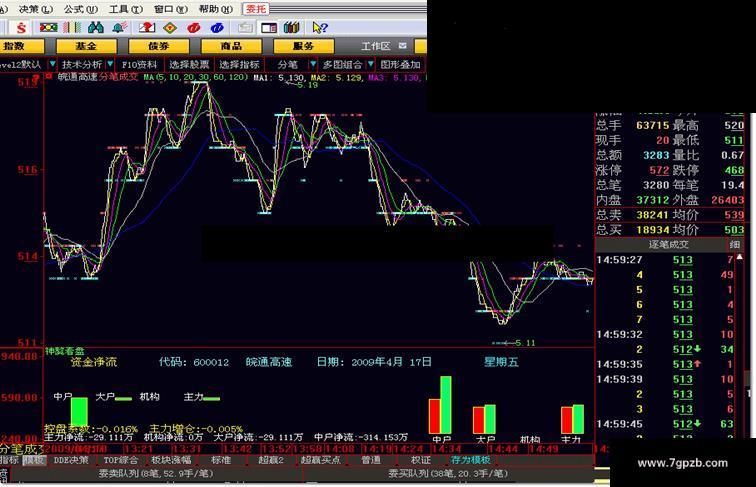
Task: Click the 基金 yellow button
Action: tap(86, 46)
